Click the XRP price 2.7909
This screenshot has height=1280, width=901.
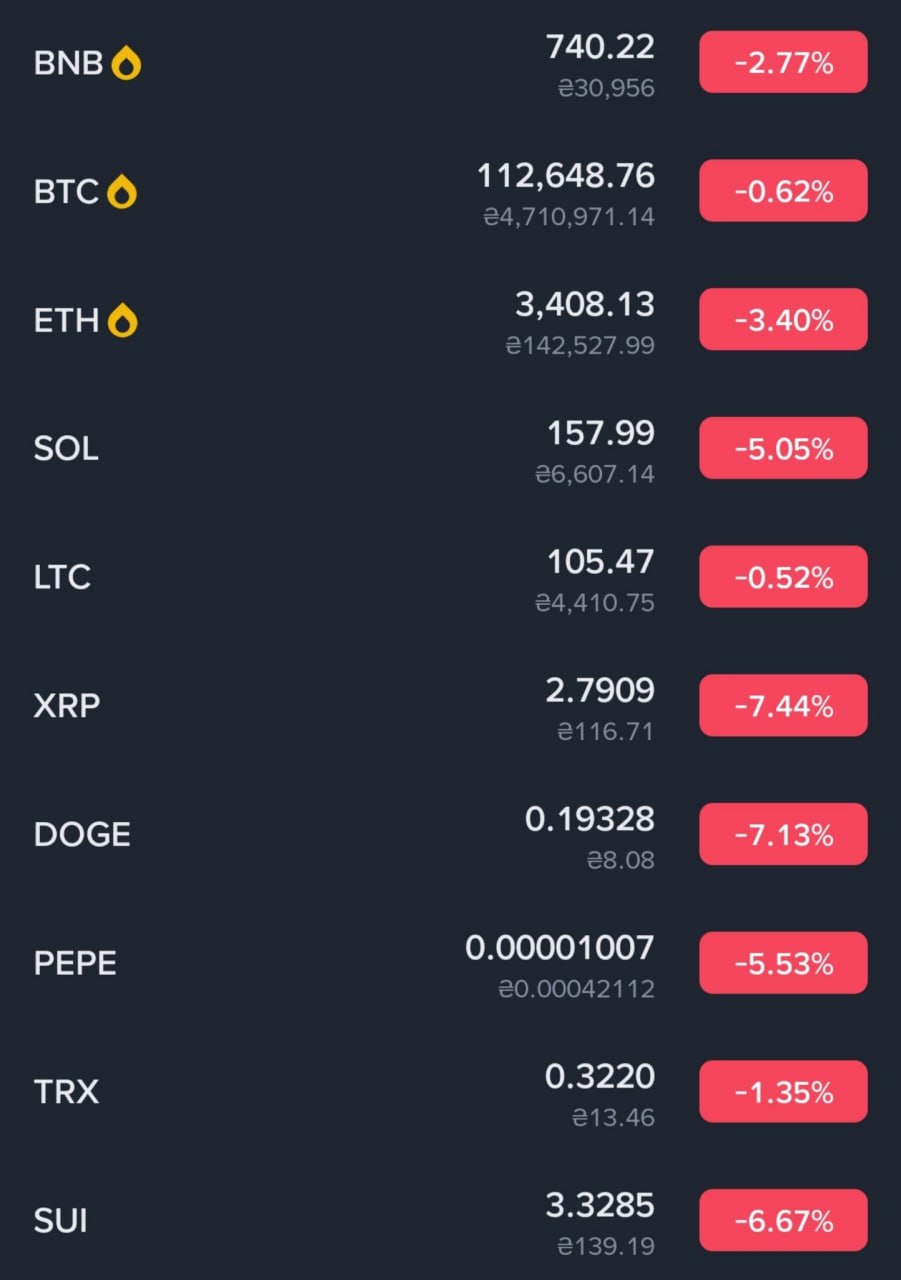pyautogui.click(x=601, y=690)
